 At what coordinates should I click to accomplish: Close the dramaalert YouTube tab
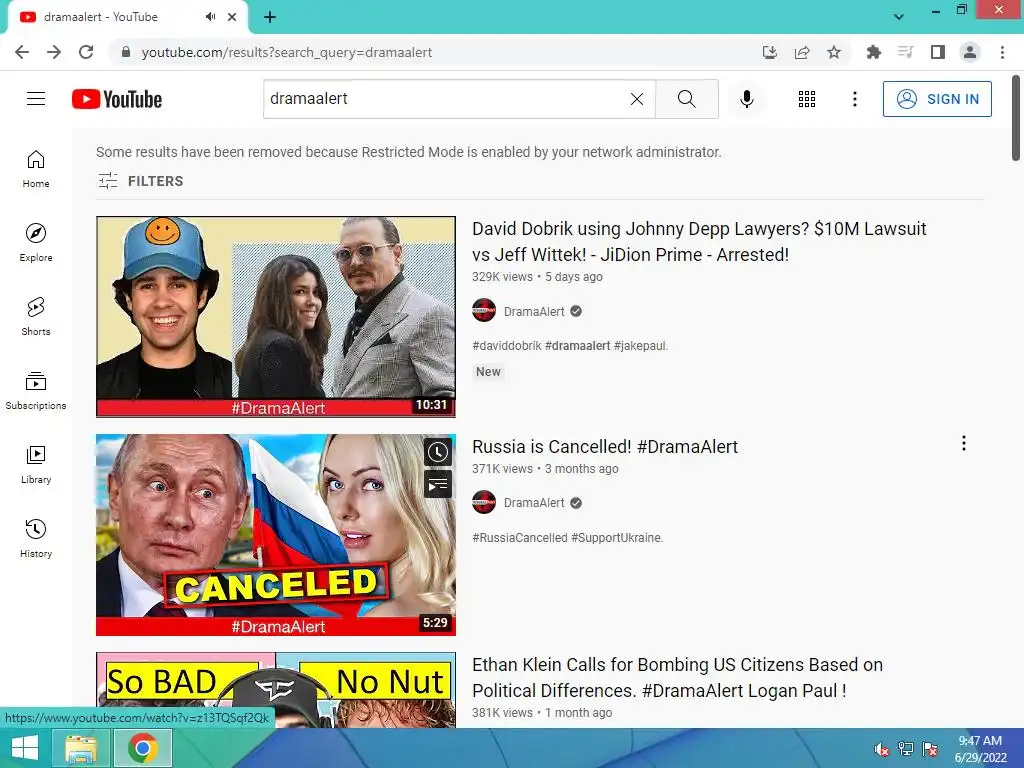click(232, 17)
